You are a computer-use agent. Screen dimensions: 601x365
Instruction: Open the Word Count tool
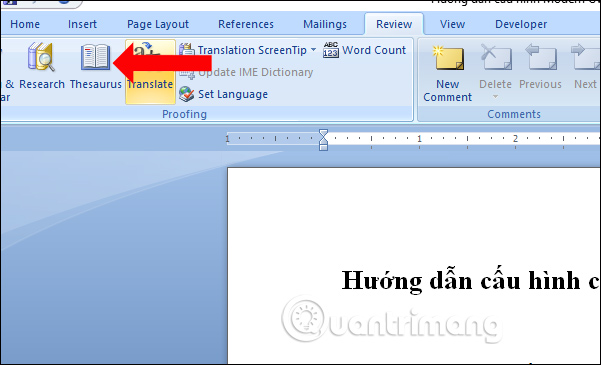point(365,50)
